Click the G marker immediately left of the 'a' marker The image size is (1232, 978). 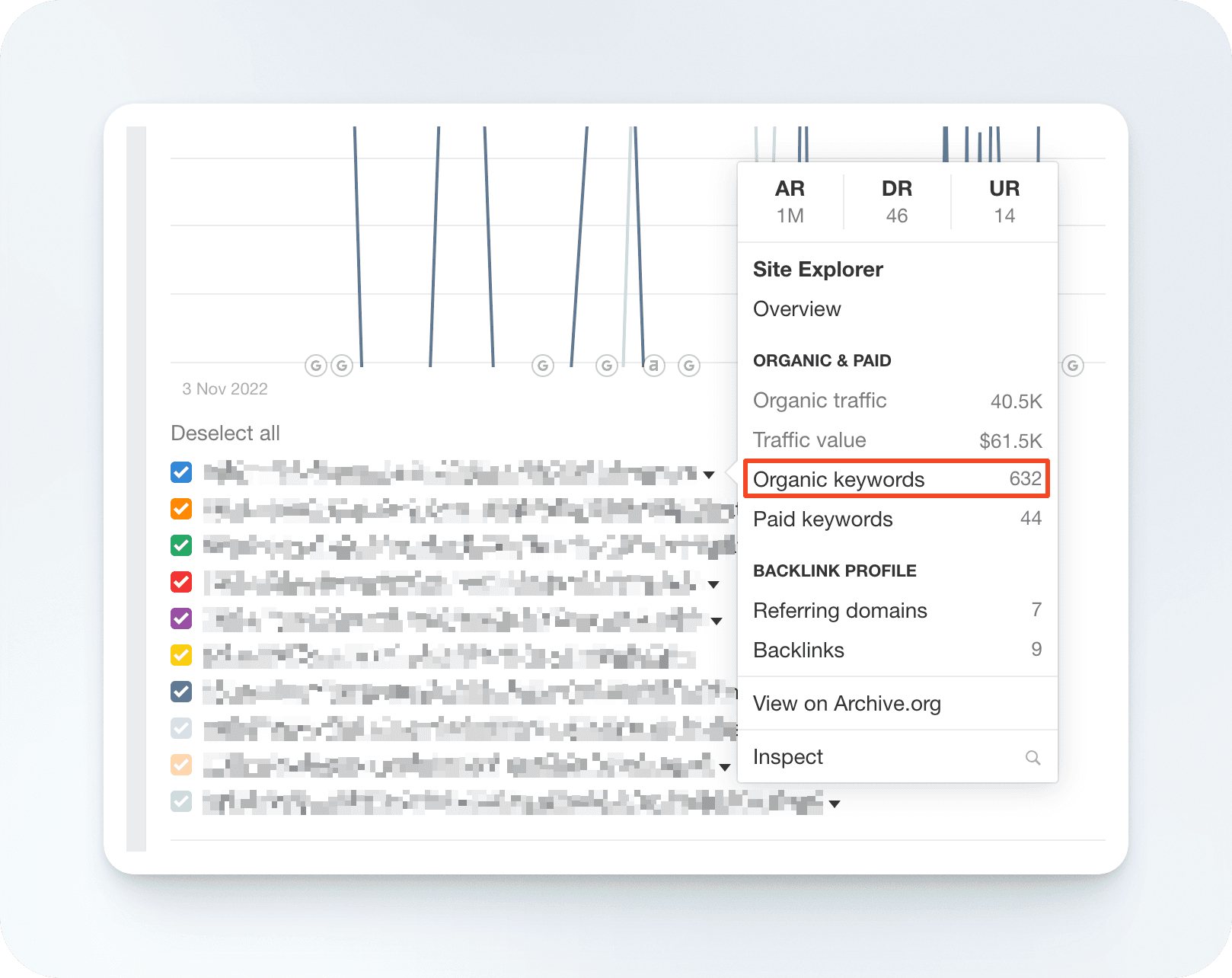click(607, 366)
